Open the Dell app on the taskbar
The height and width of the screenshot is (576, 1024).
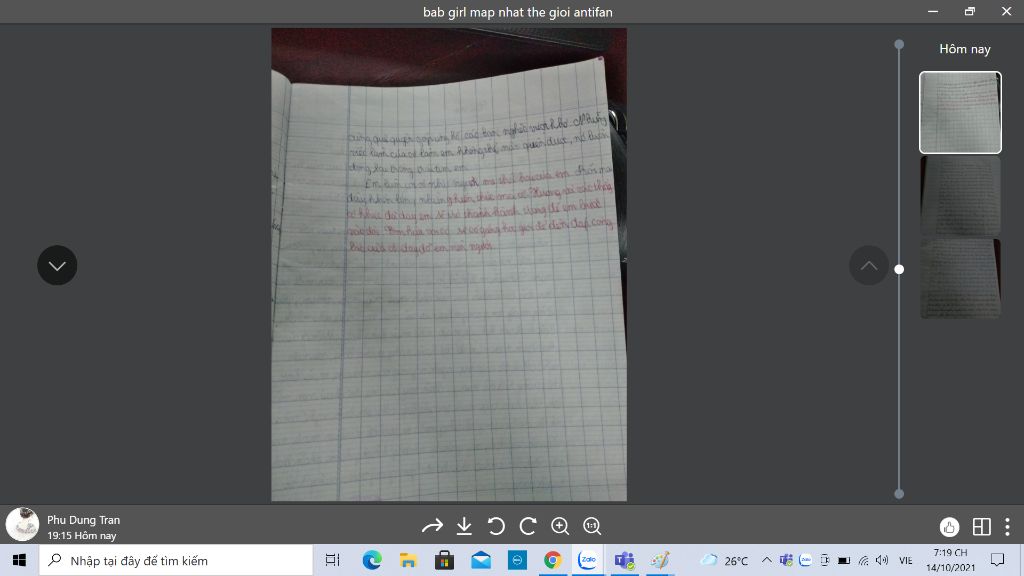(x=517, y=560)
